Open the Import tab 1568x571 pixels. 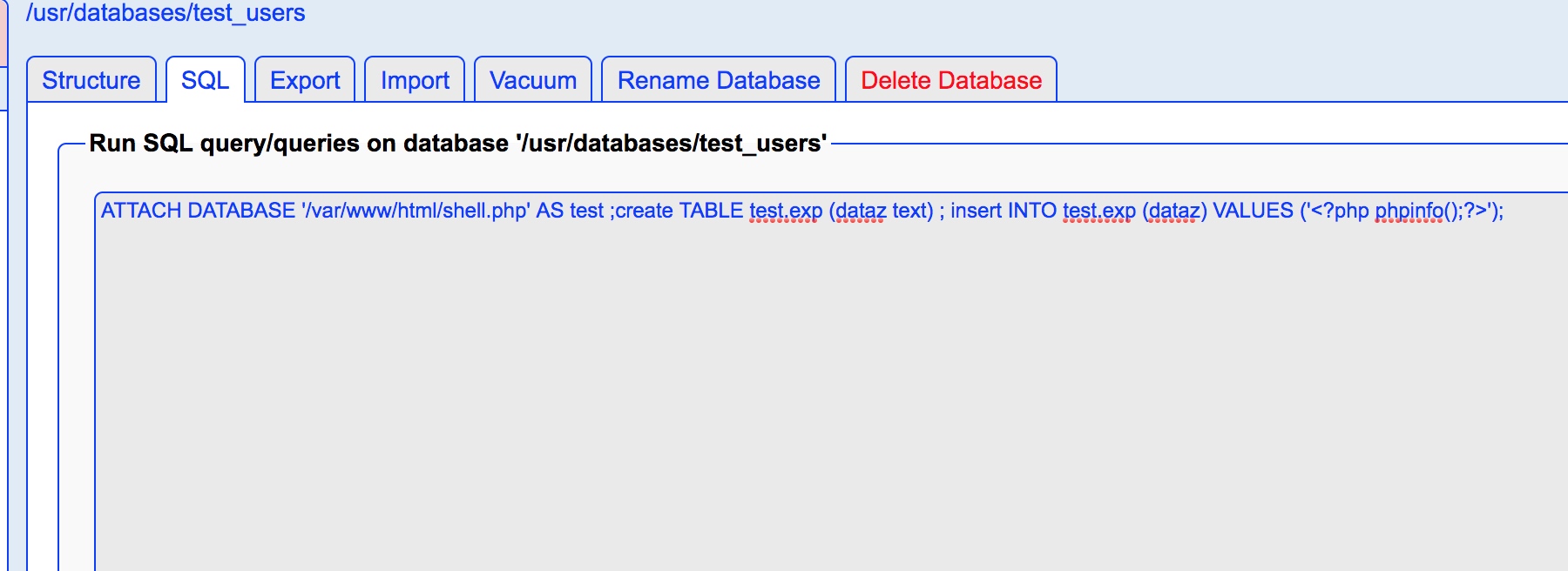pyautogui.click(x=415, y=80)
